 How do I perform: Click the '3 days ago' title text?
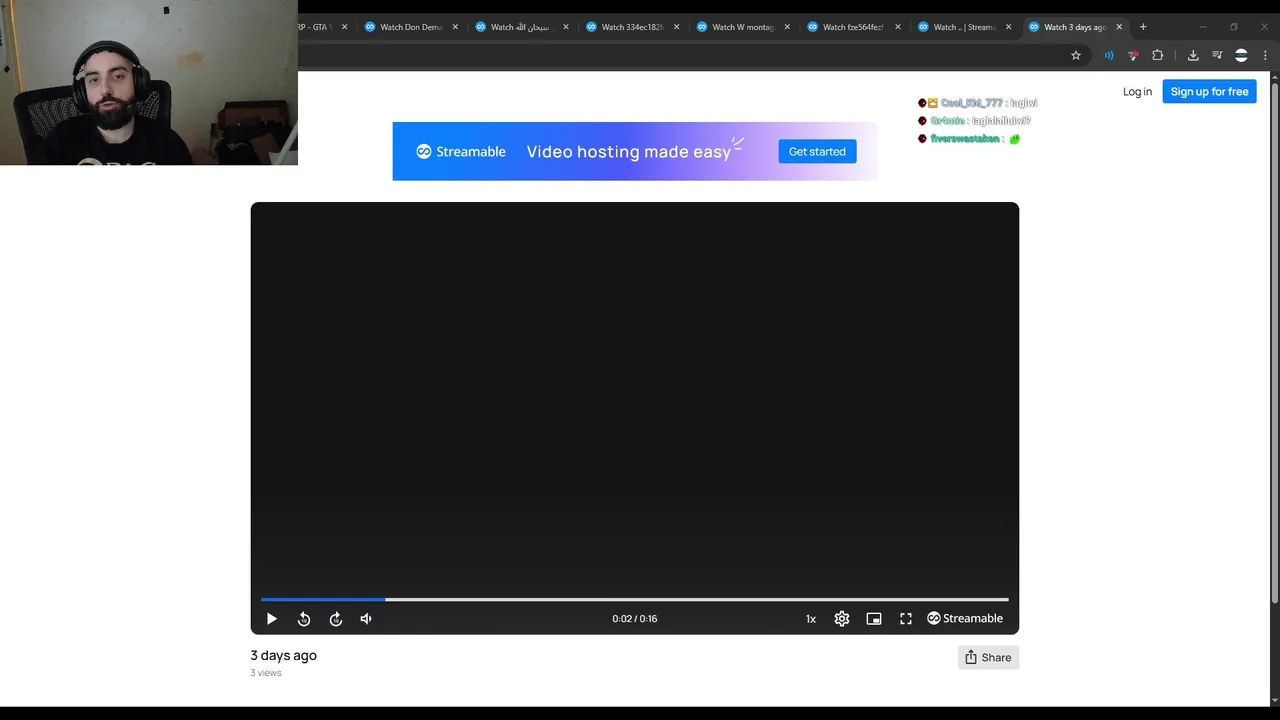[x=283, y=656]
